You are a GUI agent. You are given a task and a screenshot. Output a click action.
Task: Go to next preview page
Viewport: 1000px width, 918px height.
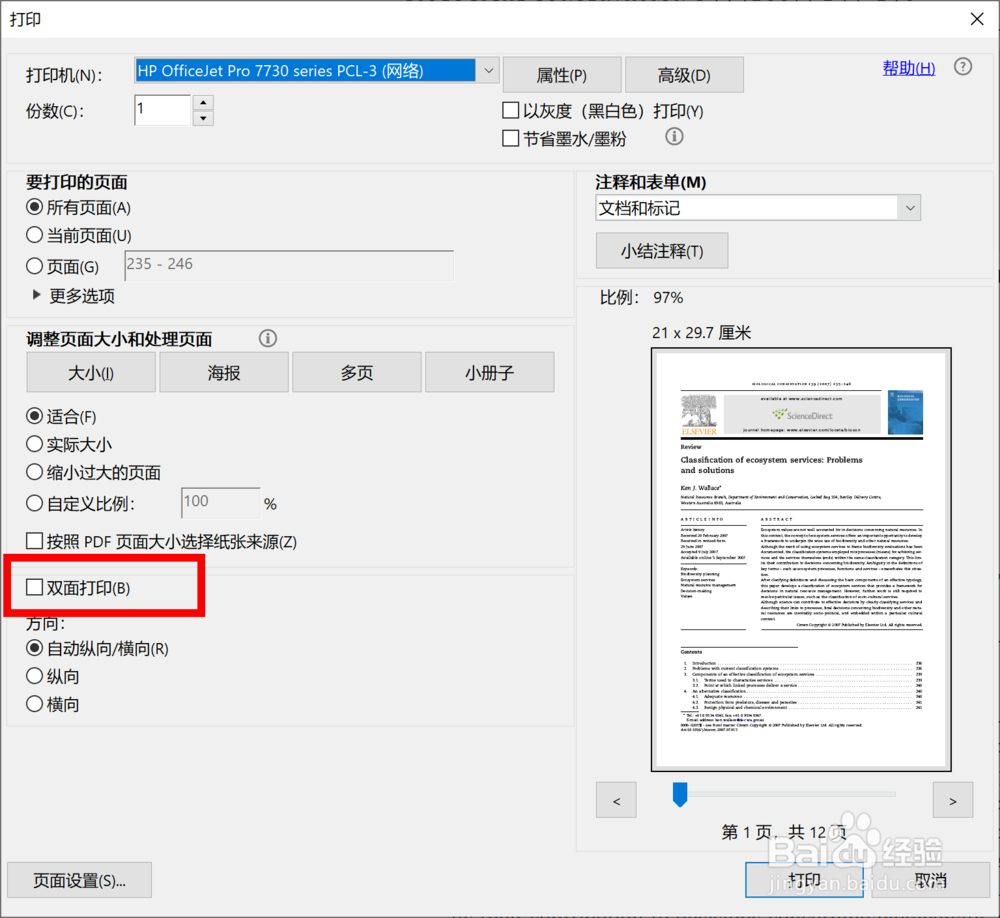click(x=953, y=800)
